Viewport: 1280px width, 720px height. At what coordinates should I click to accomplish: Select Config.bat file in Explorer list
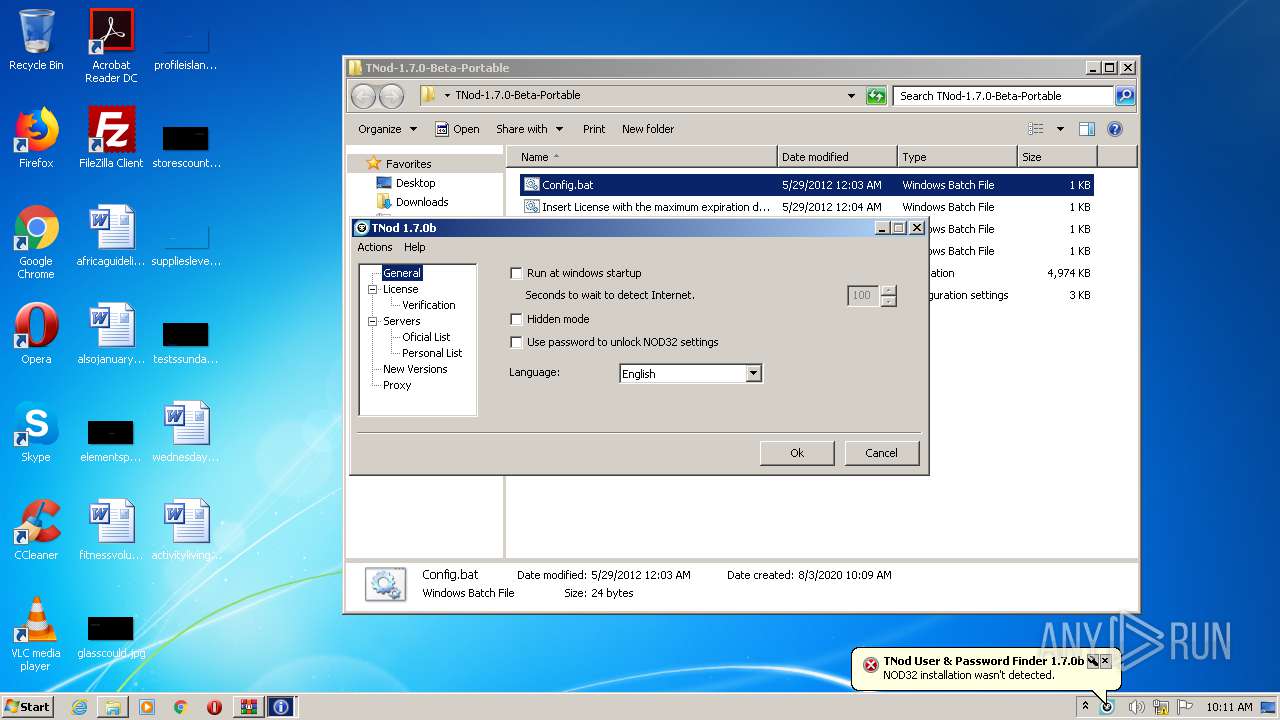[807, 185]
